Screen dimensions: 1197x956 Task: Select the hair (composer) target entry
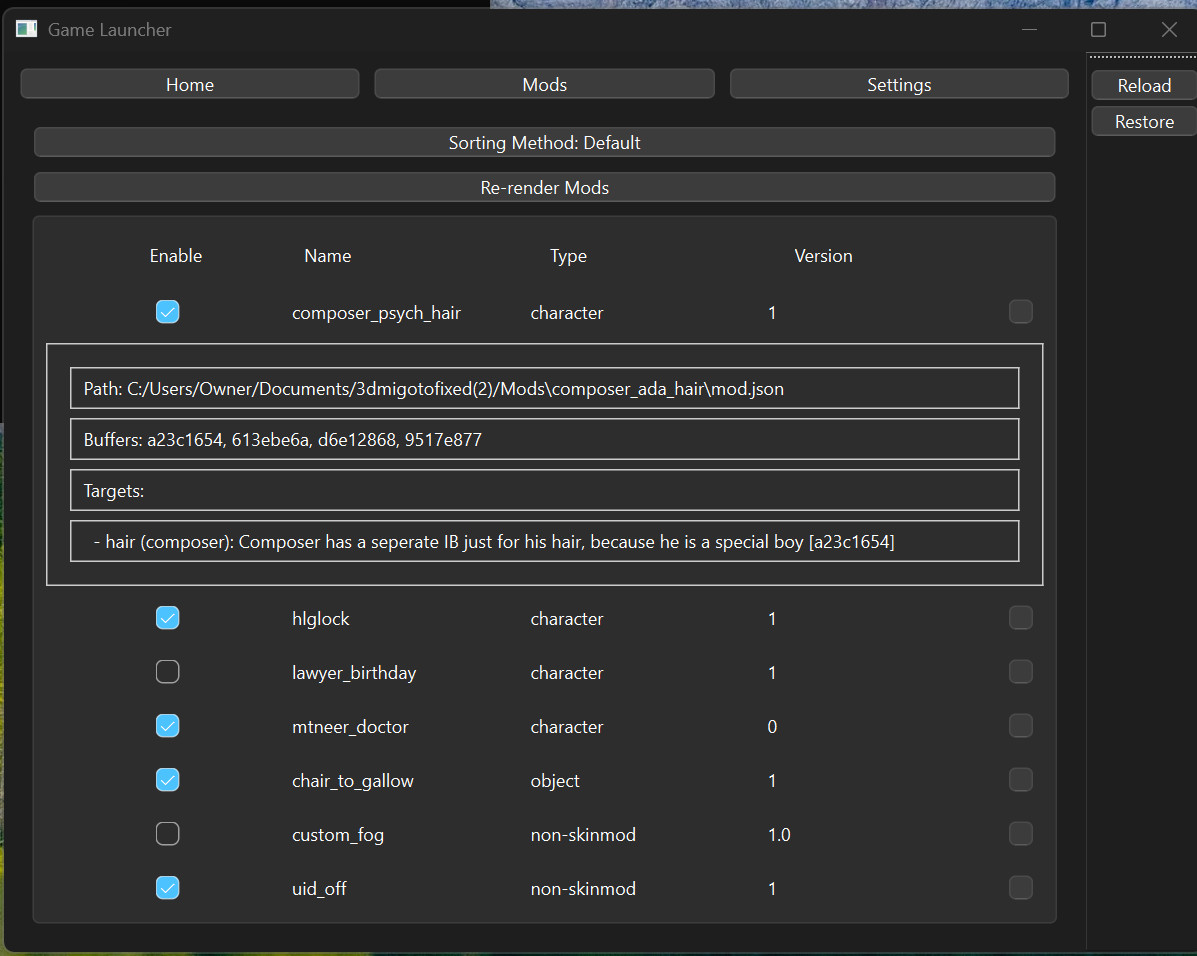coord(544,540)
